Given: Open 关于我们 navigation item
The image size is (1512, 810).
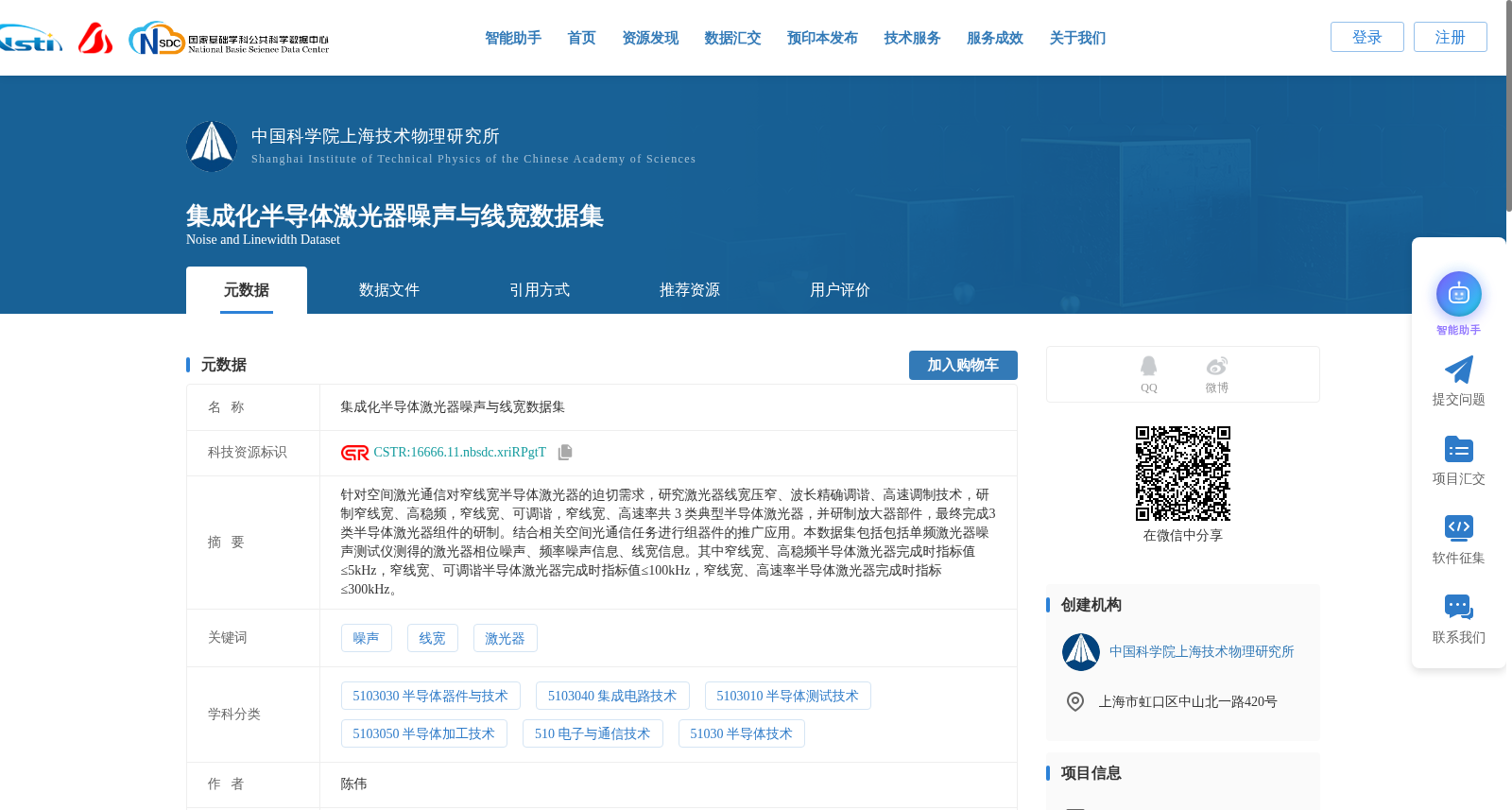Looking at the screenshot, I should (x=1077, y=38).
